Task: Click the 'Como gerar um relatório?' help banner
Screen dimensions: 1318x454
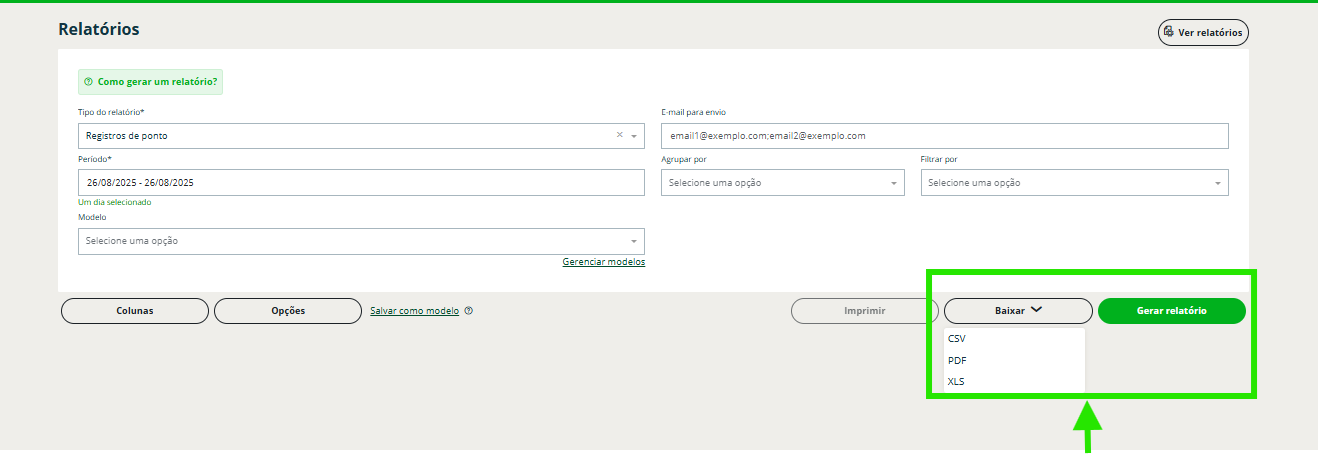Action: [150, 81]
